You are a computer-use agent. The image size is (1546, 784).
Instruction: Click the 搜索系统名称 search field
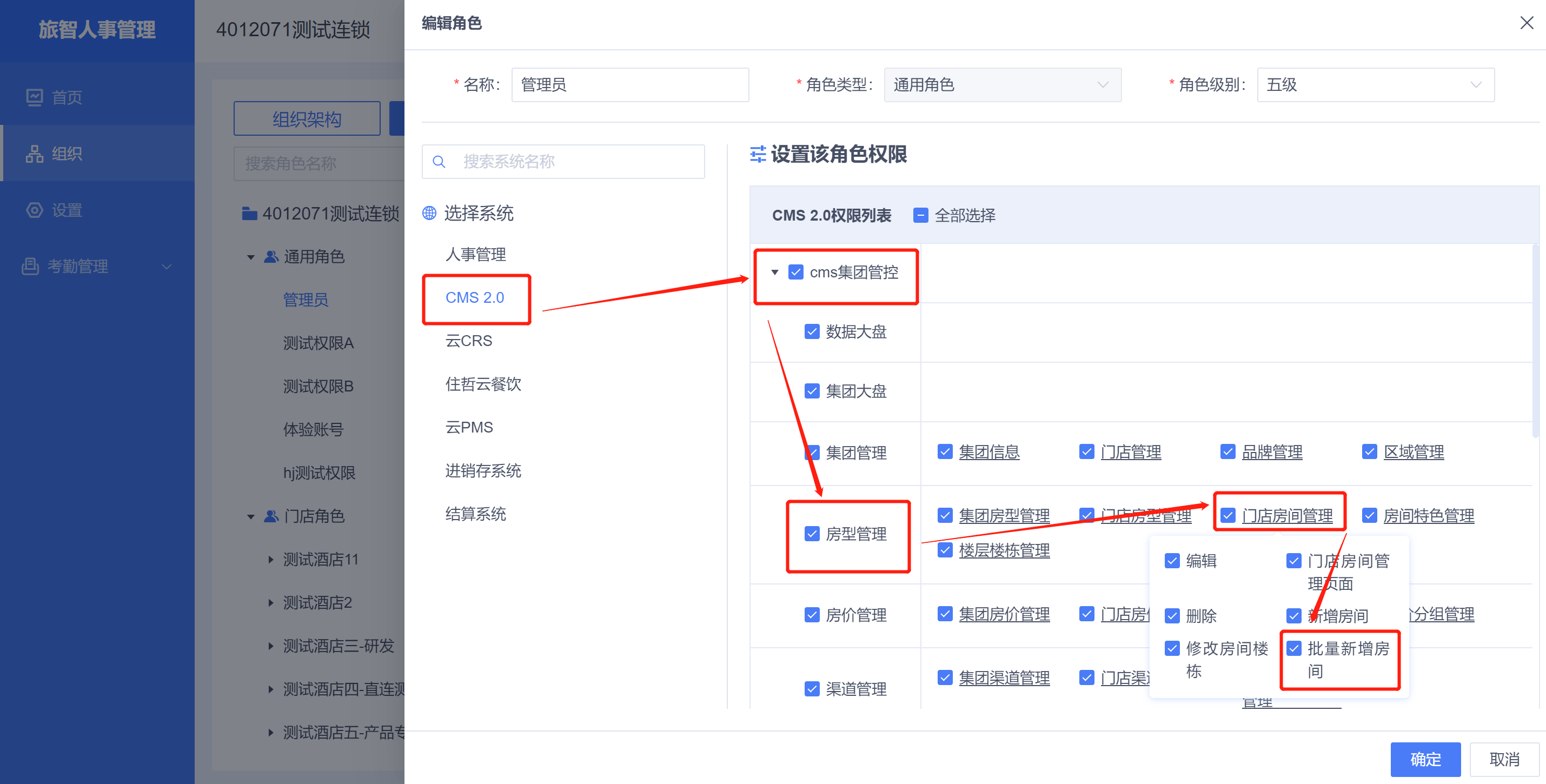[563, 162]
